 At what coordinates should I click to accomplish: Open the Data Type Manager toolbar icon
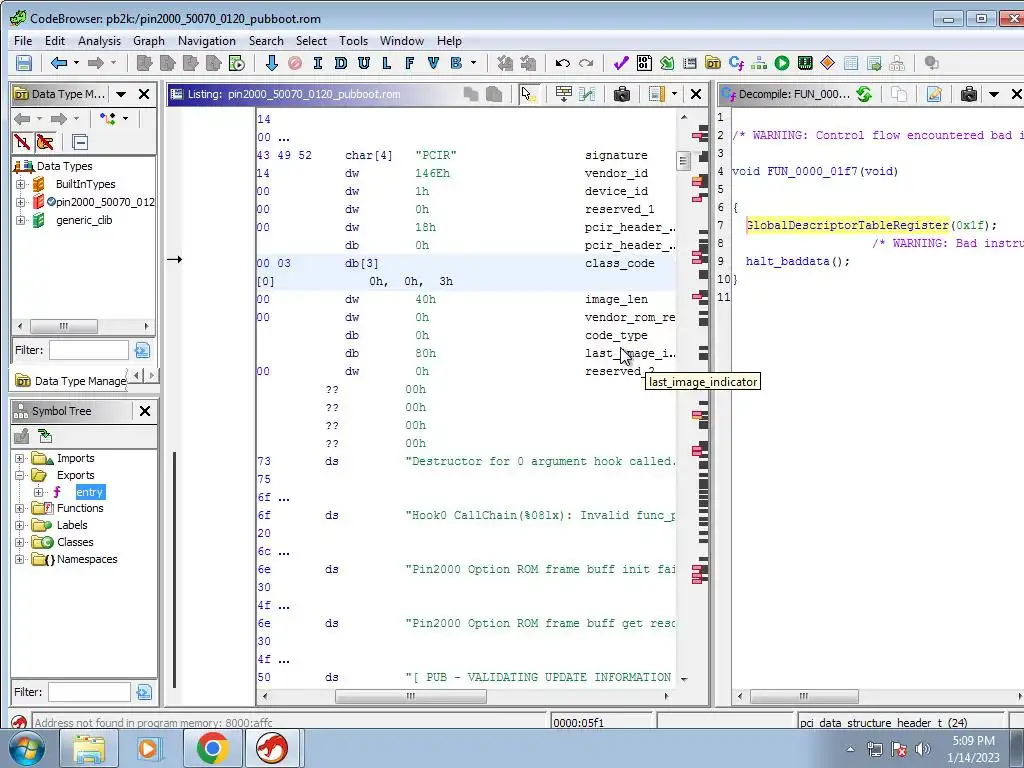713,63
